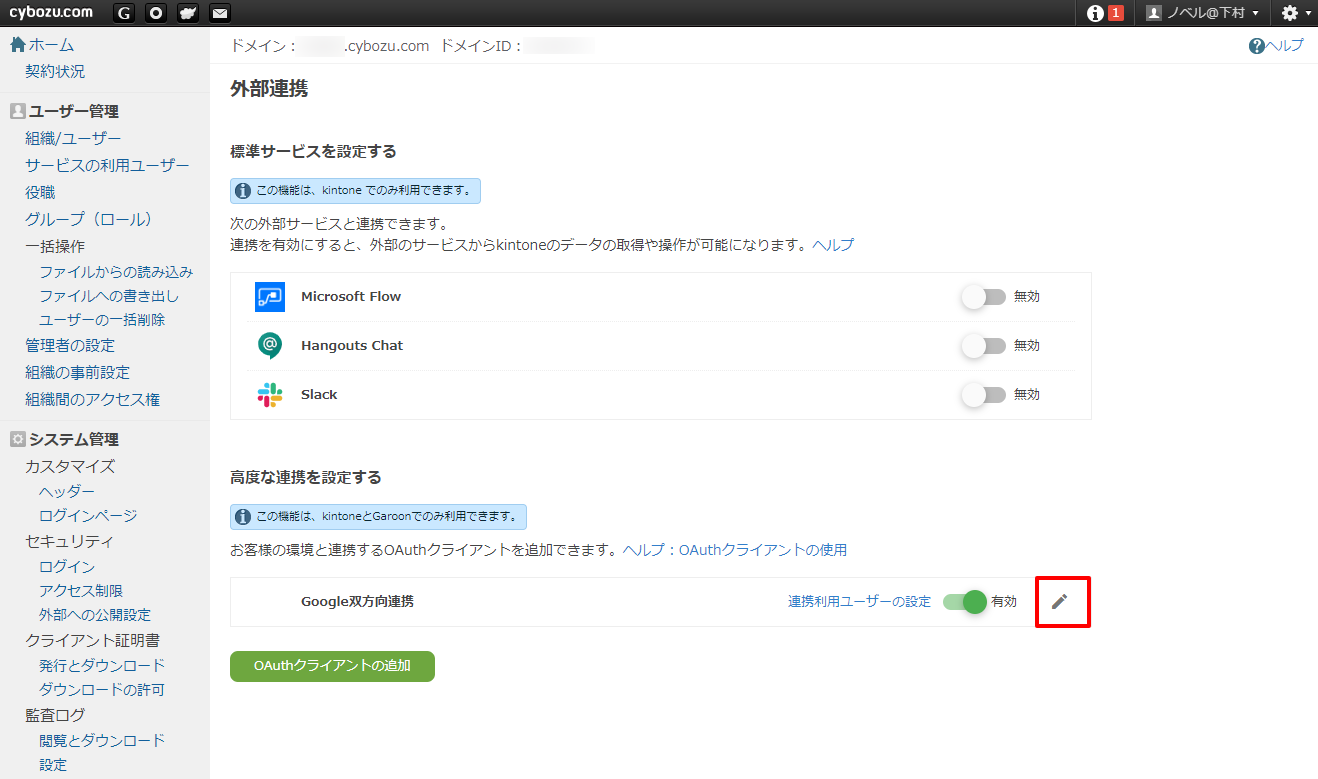Click the Microsoft Flow service icon
This screenshot has height=779, width=1318.
[x=270, y=297]
